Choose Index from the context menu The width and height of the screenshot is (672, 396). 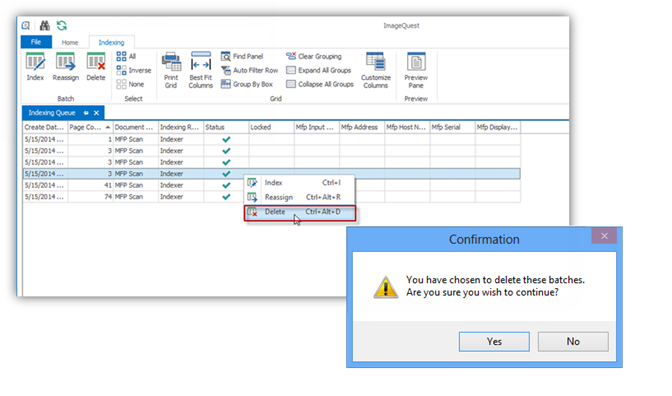pos(300,183)
